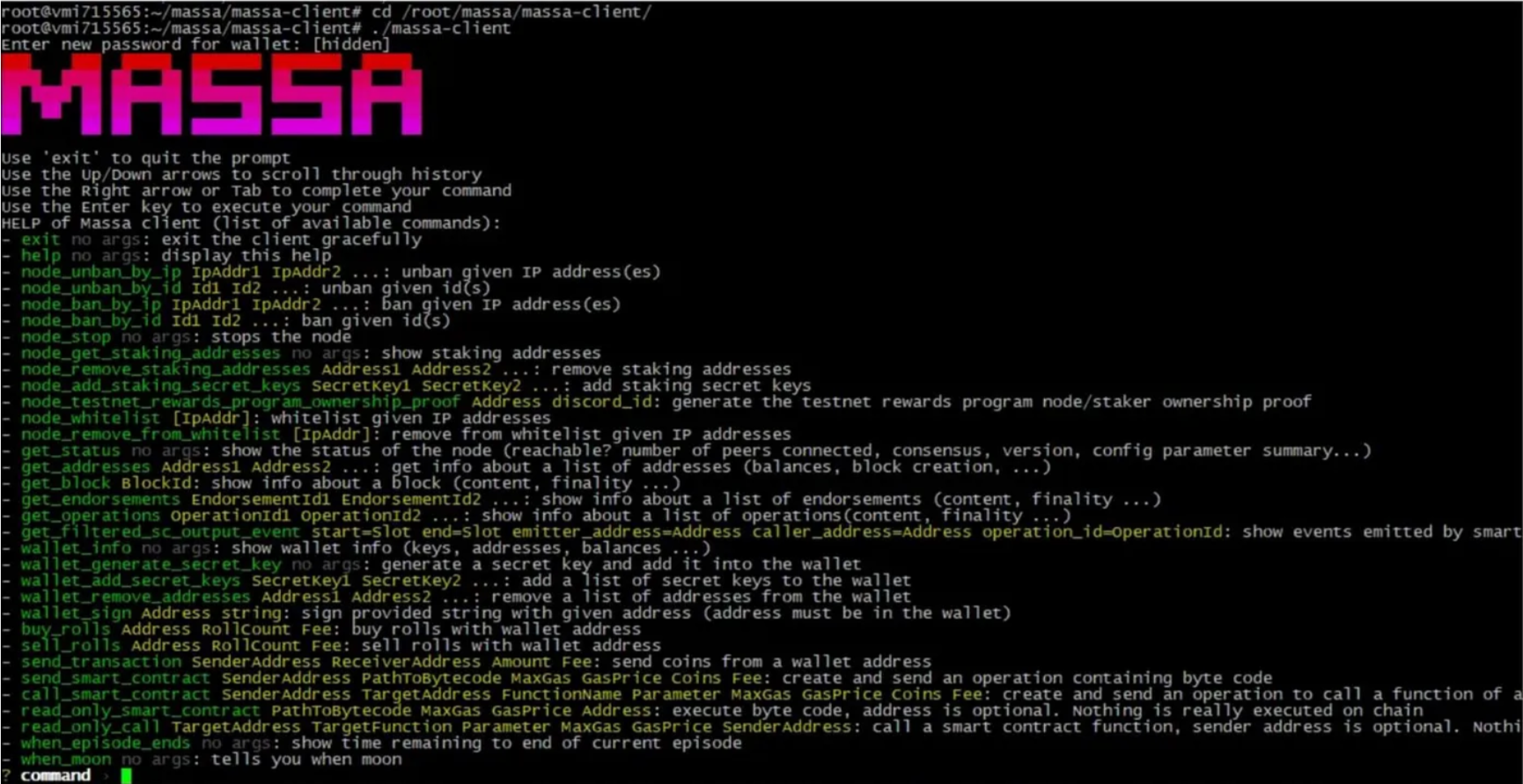Click 'Enter new password for wallet' line
The height and width of the screenshot is (784, 1523).
[195, 45]
